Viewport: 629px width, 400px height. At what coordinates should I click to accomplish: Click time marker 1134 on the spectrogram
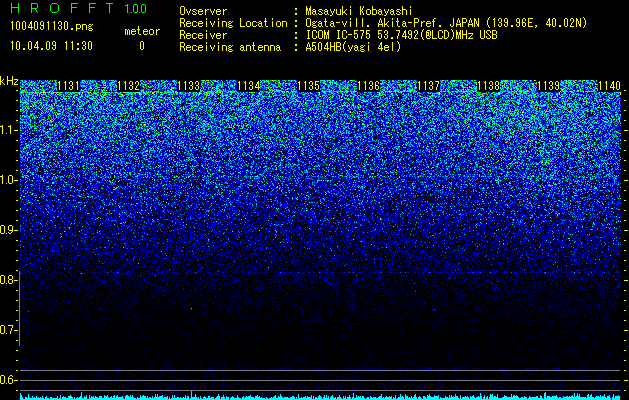(x=249, y=86)
